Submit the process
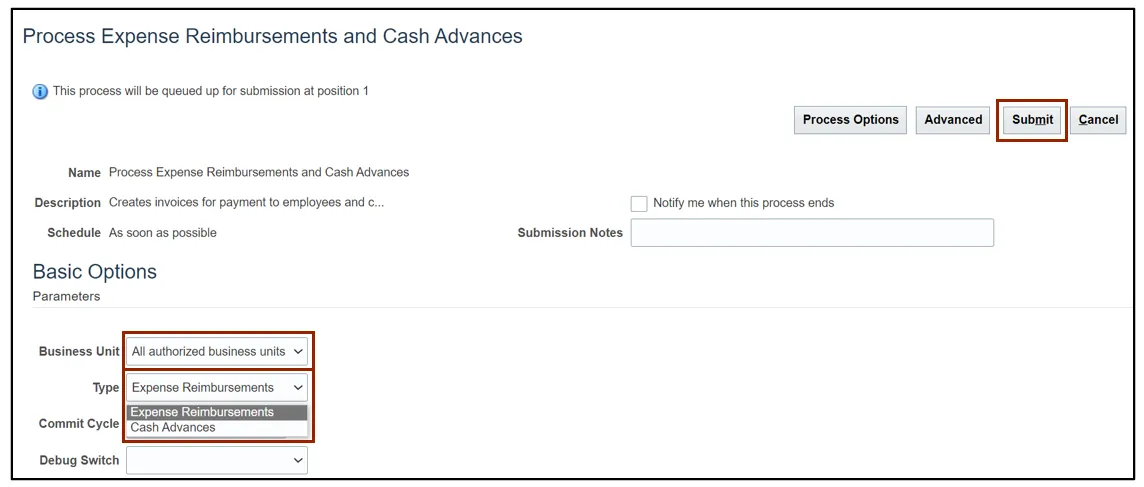Image resolution: width=1144 pixels, height=487 pixels. coord(1032,120)
